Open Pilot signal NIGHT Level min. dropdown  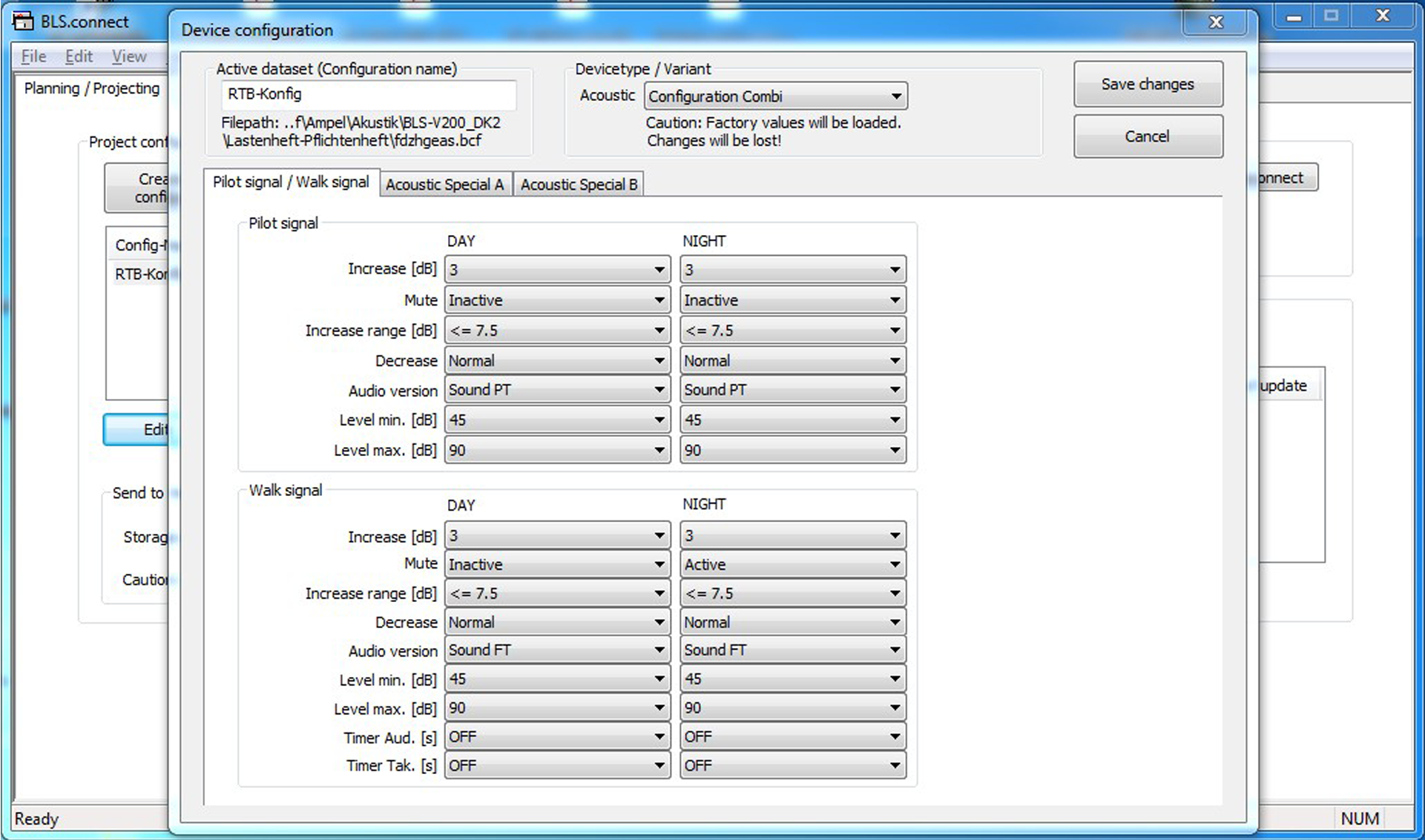point(793,420)
